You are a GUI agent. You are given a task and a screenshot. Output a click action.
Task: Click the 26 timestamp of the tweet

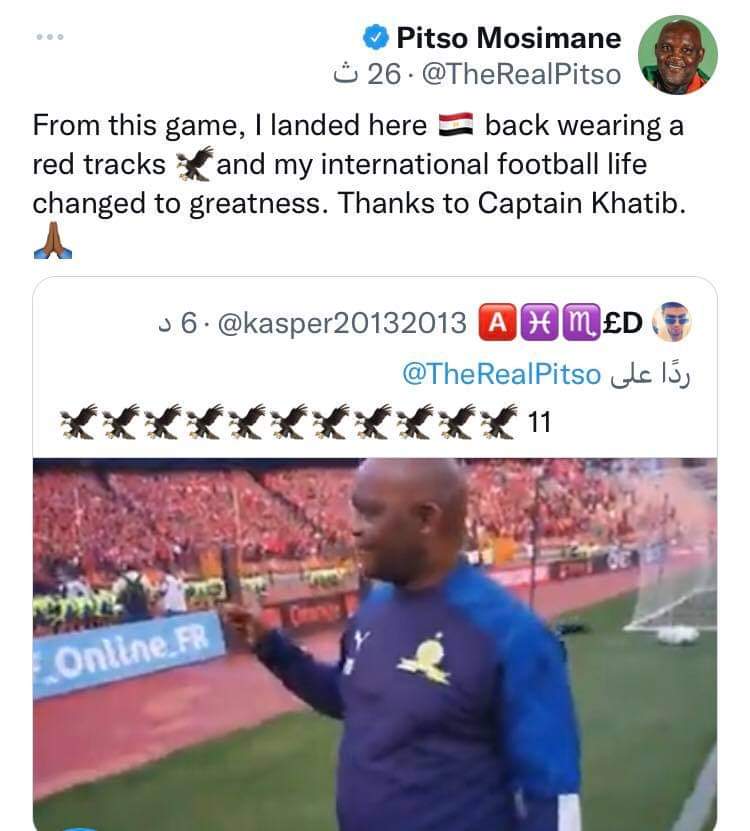pos(367,74)
